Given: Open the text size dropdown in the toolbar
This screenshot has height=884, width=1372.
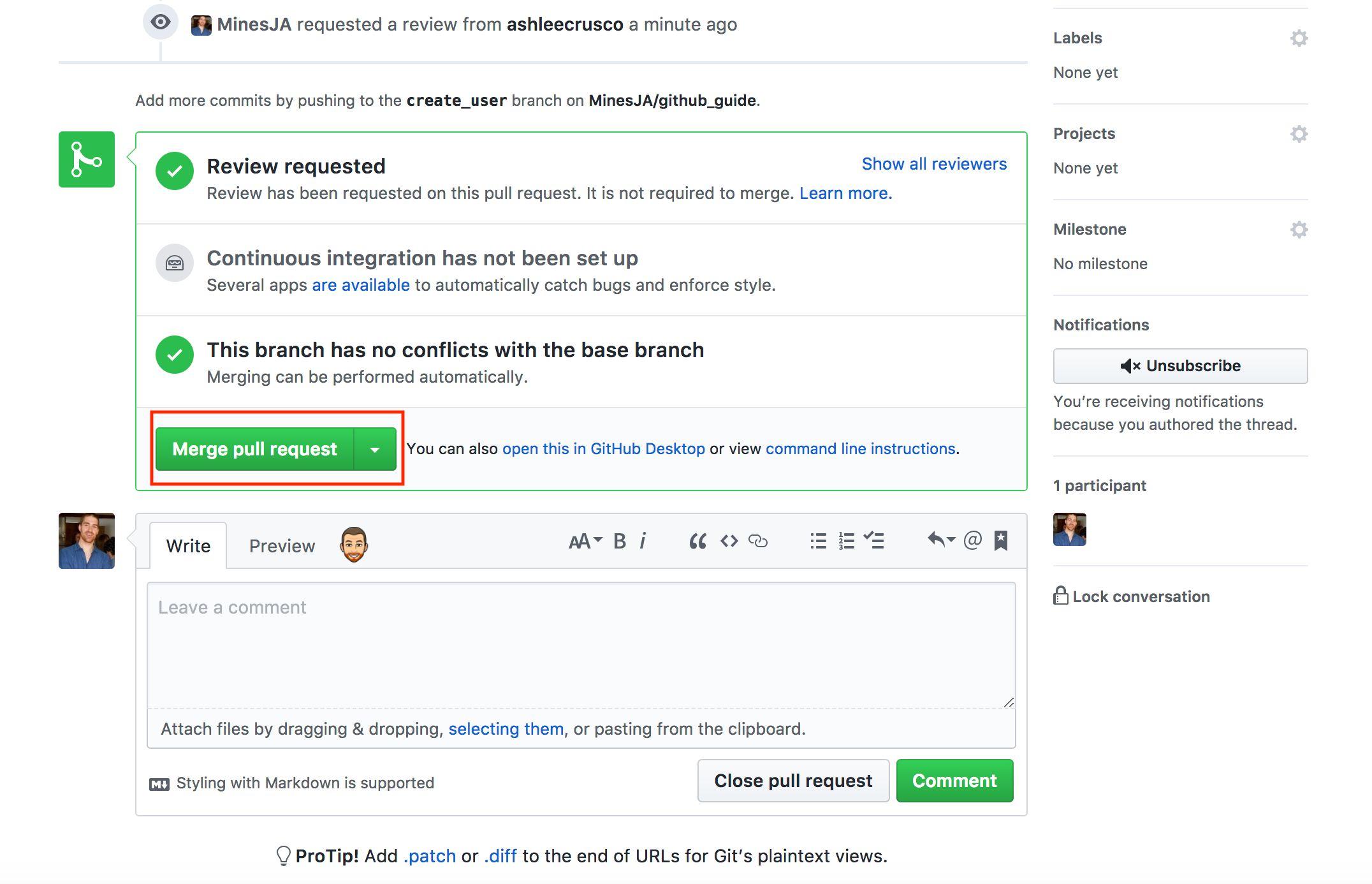Looking at the screenshot, I should [x=583, y=540].
